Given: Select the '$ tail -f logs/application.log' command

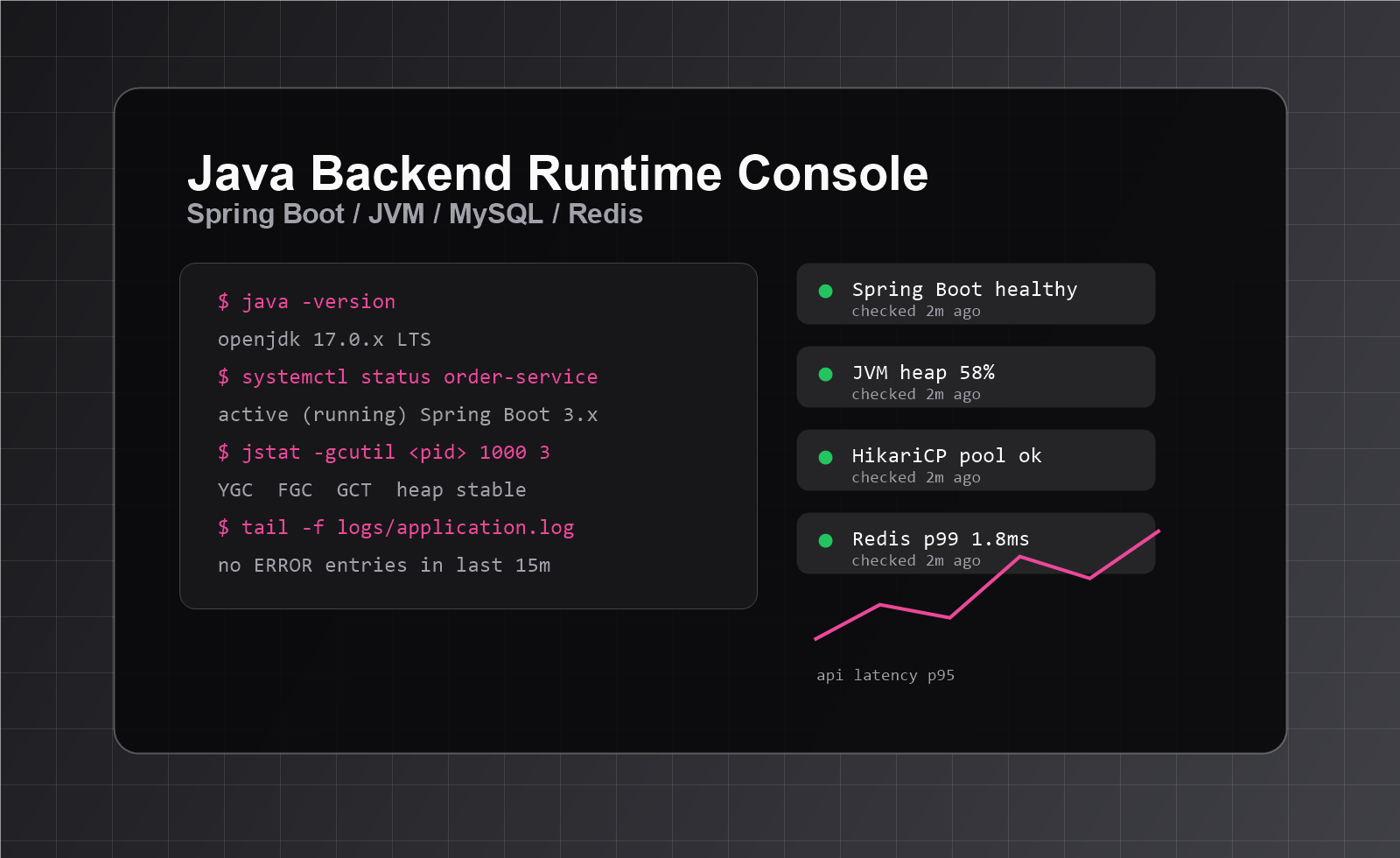Looking at the screenshot, I should coord(396,528).
